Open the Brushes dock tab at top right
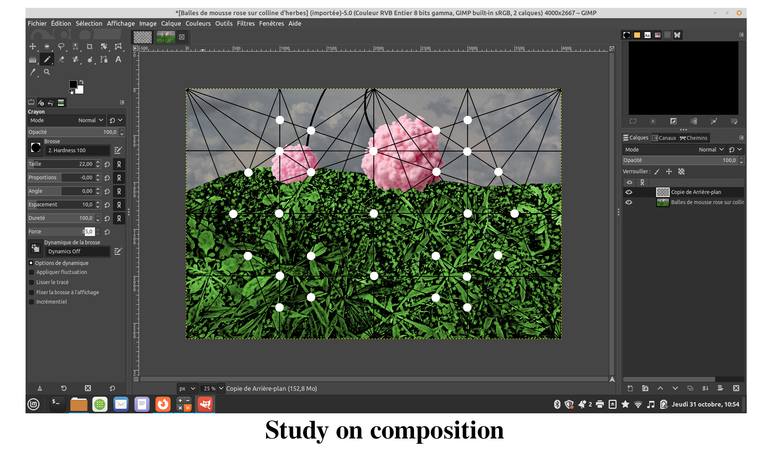 click(x=627, y=35)
